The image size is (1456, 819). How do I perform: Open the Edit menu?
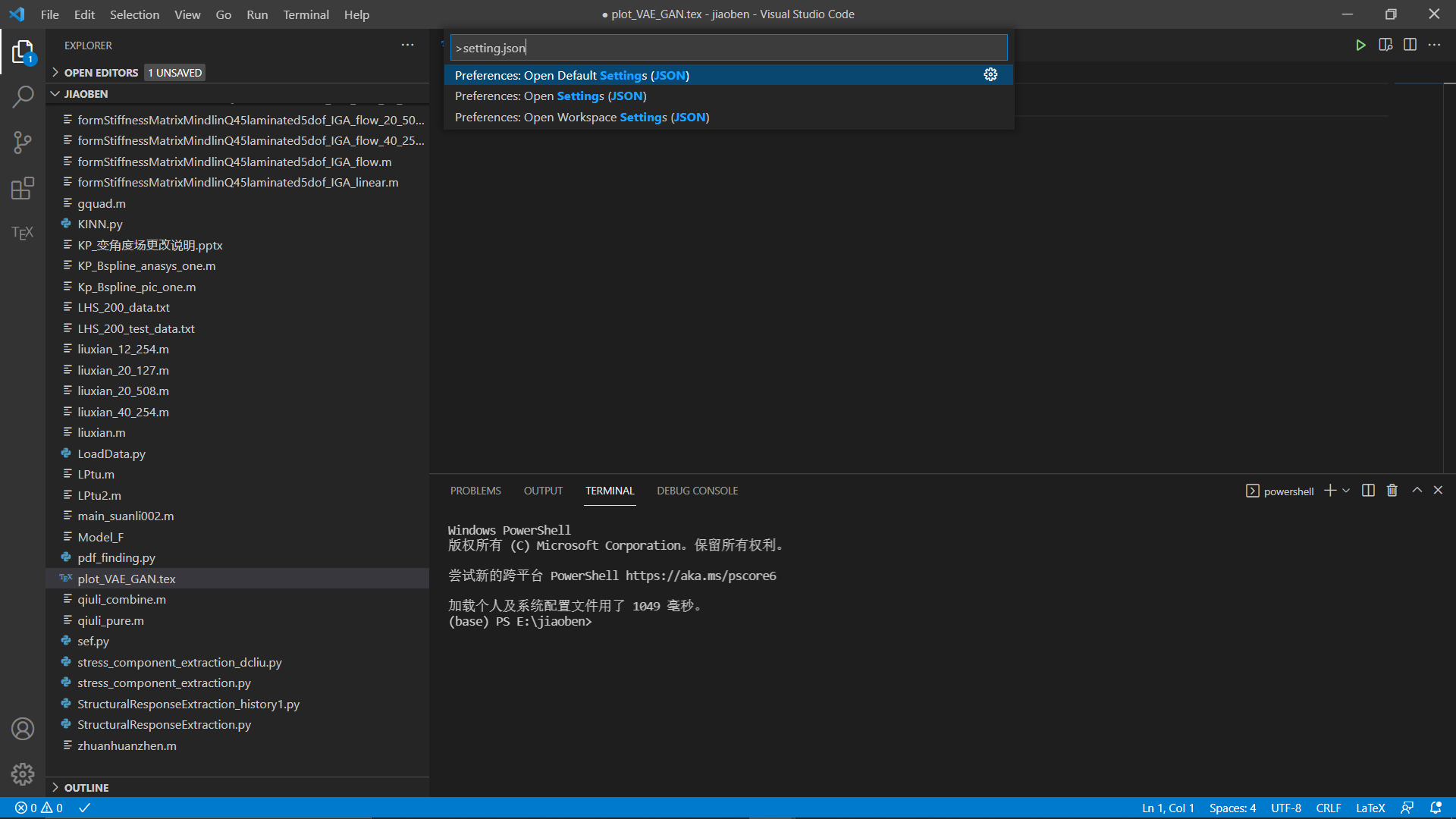(x=84, y=14)
